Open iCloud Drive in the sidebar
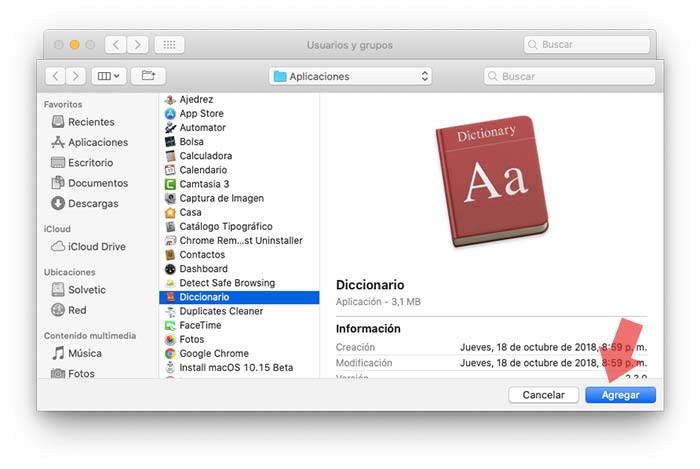Screen dimensions: 700x469 [x=88, y=246]
